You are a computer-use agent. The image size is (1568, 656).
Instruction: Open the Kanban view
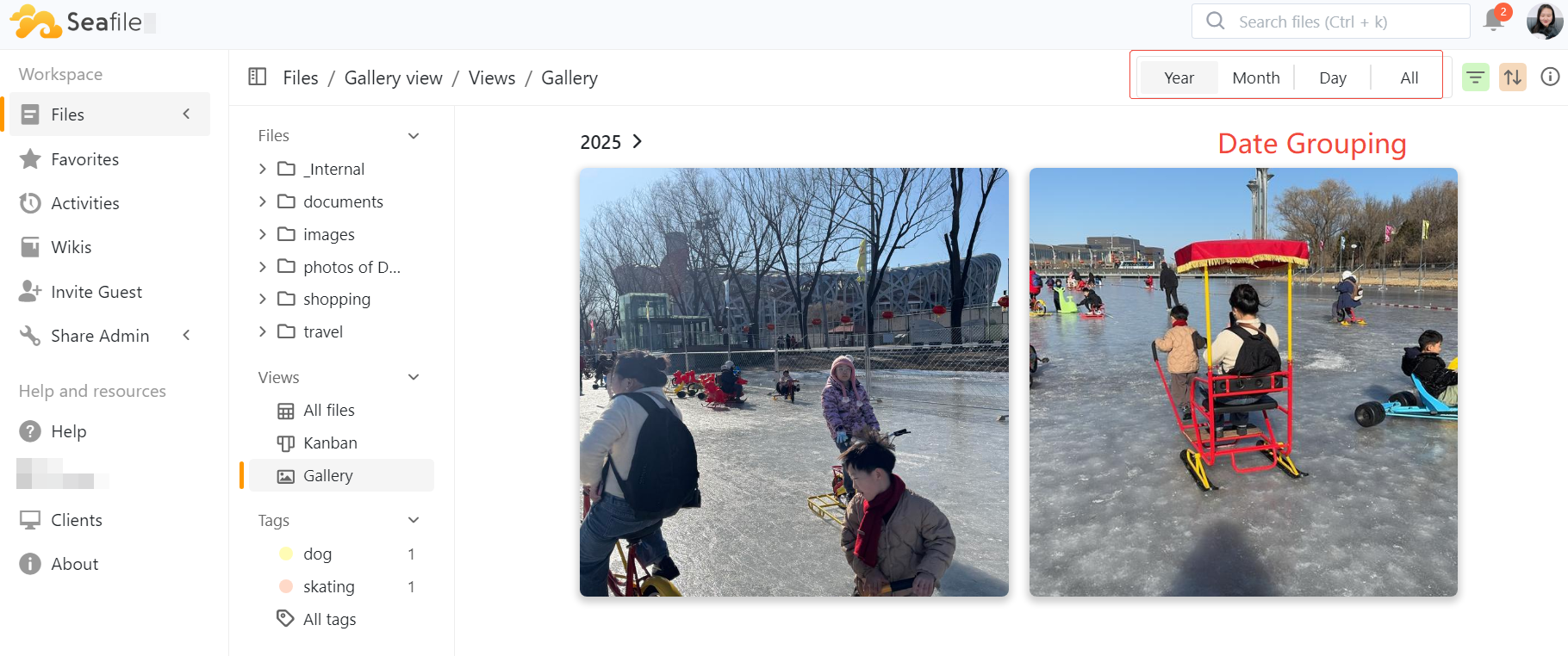[330, 442]
